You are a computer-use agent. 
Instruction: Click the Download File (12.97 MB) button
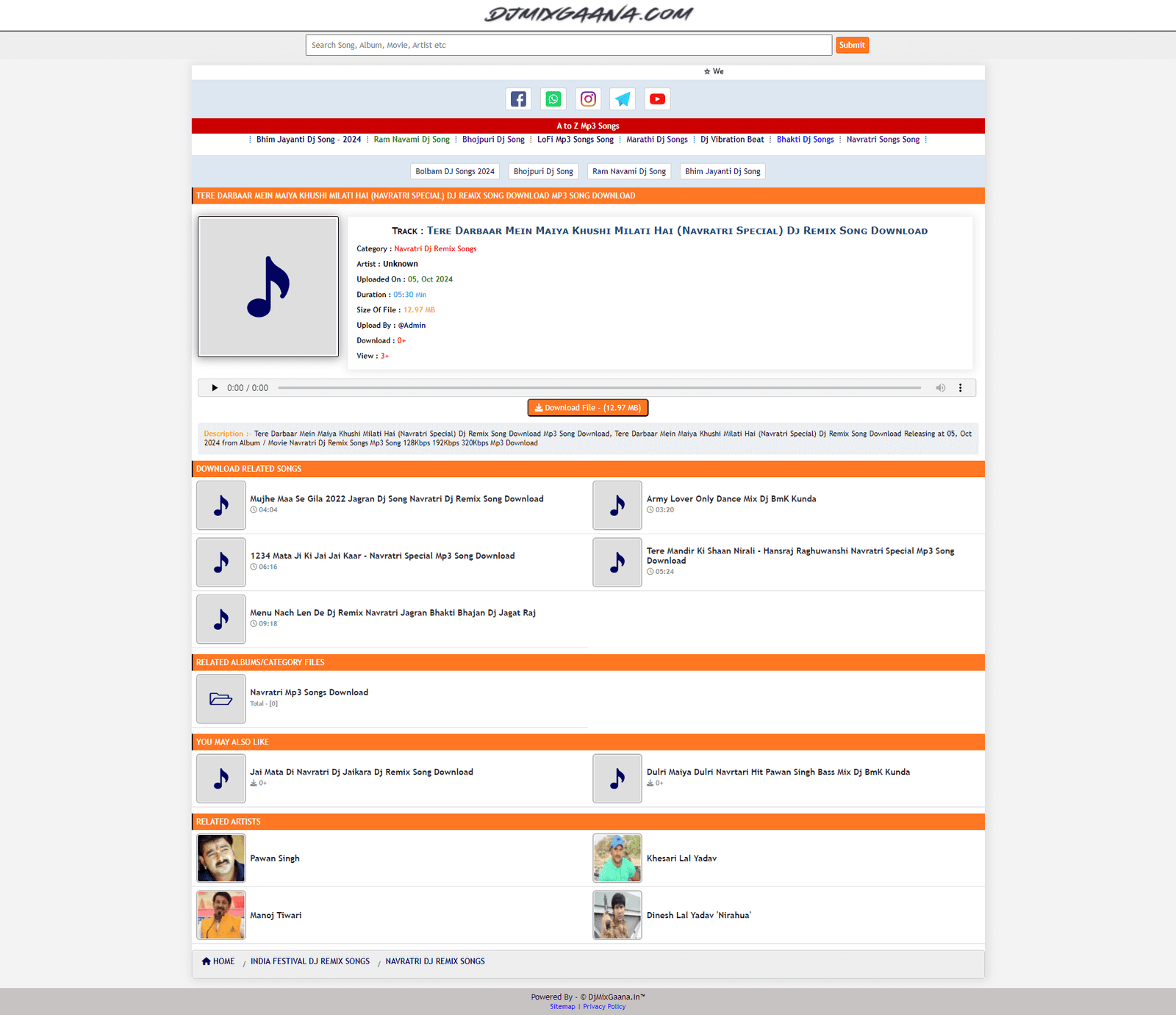click(588, 408)
